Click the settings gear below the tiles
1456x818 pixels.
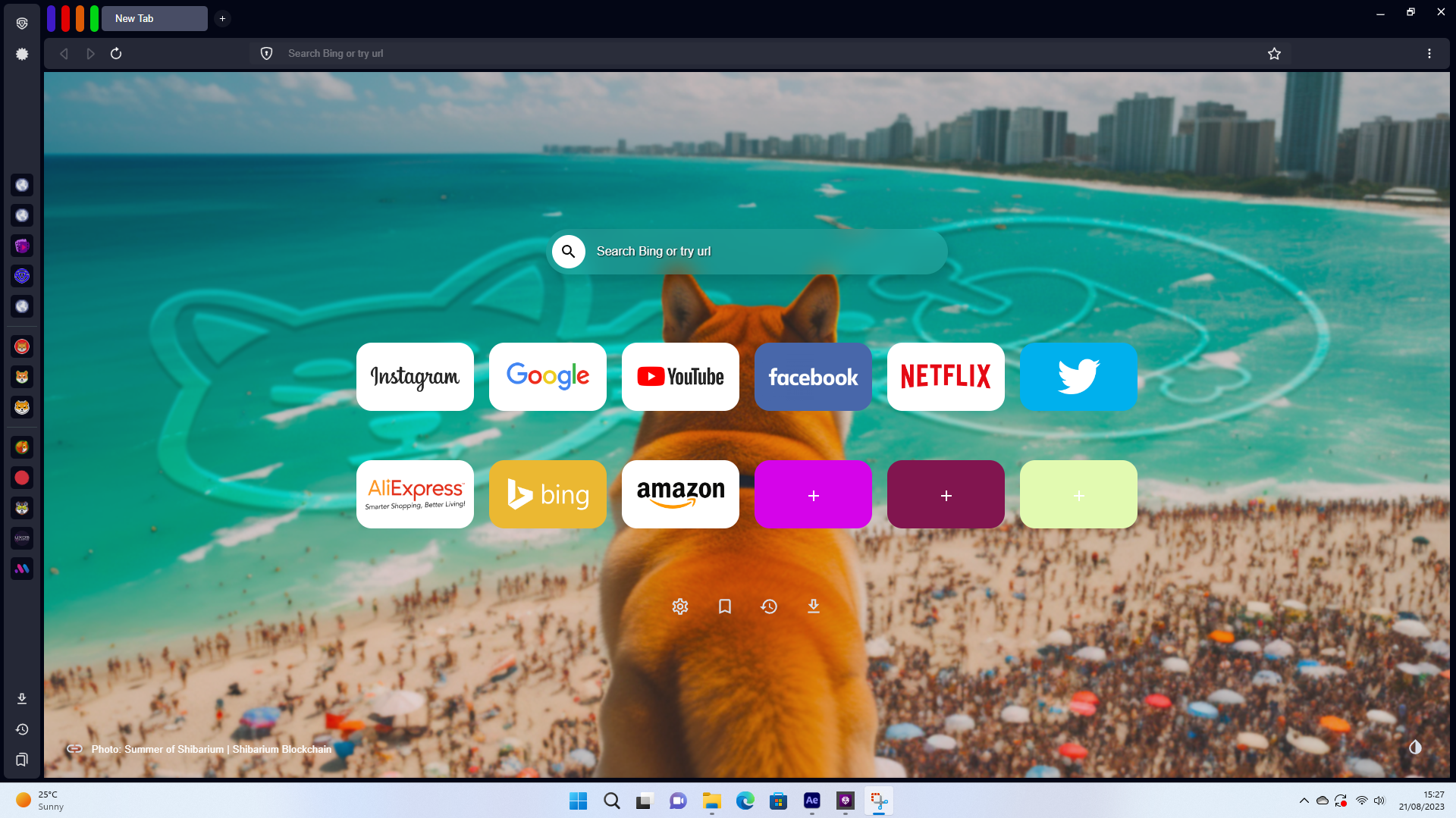(680, 606)
